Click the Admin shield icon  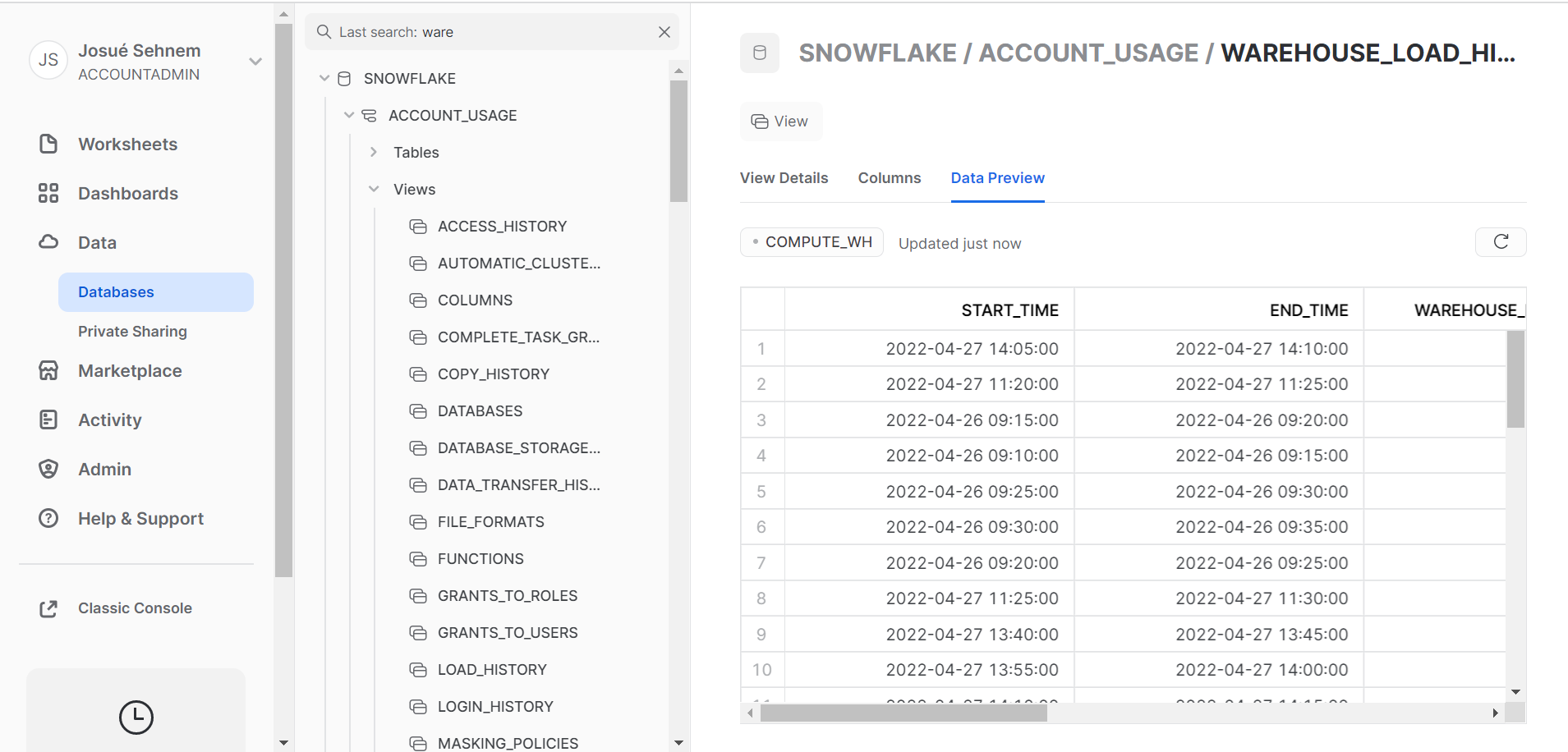tap(48, 469)
